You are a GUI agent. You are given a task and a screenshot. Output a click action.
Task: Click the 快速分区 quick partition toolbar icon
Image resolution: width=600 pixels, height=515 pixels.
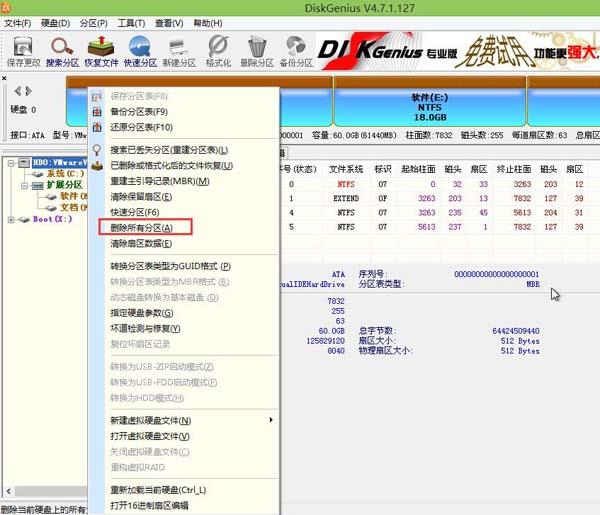[x=140, y=51]
